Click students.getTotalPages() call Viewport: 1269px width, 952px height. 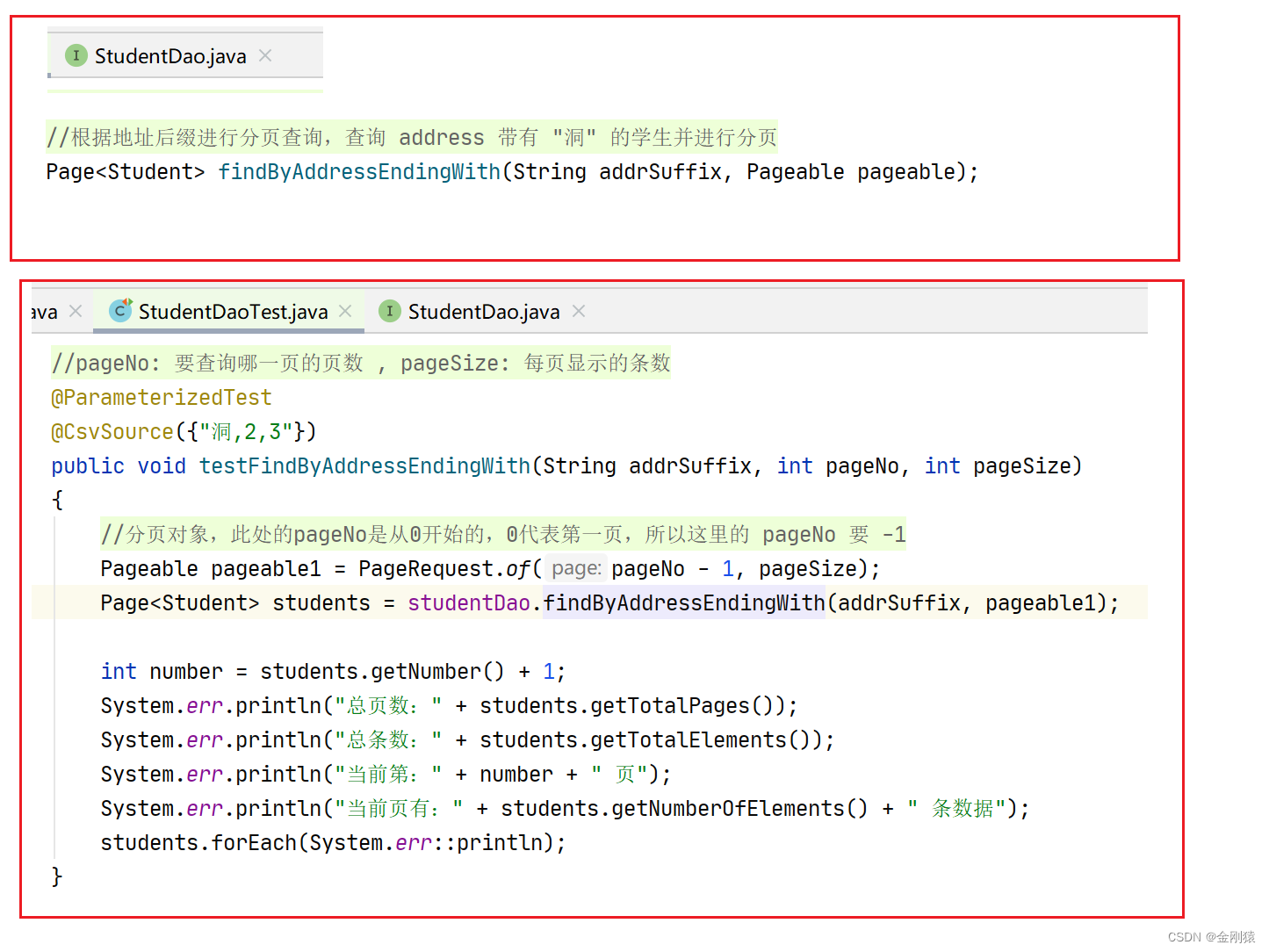point(632,706)
